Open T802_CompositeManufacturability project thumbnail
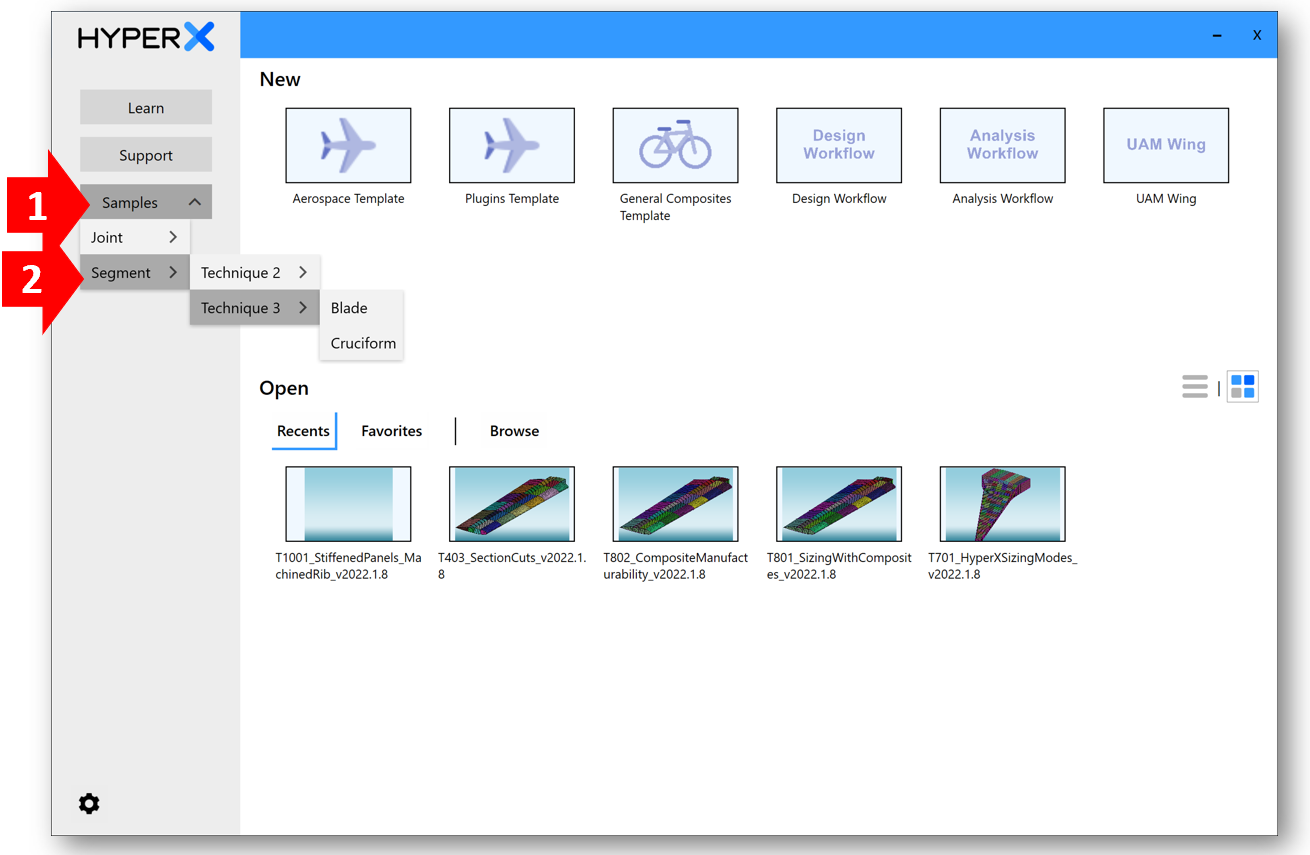Image resolution: width=1310 pixels, height=855 pixels. click(x=675, y=504)
